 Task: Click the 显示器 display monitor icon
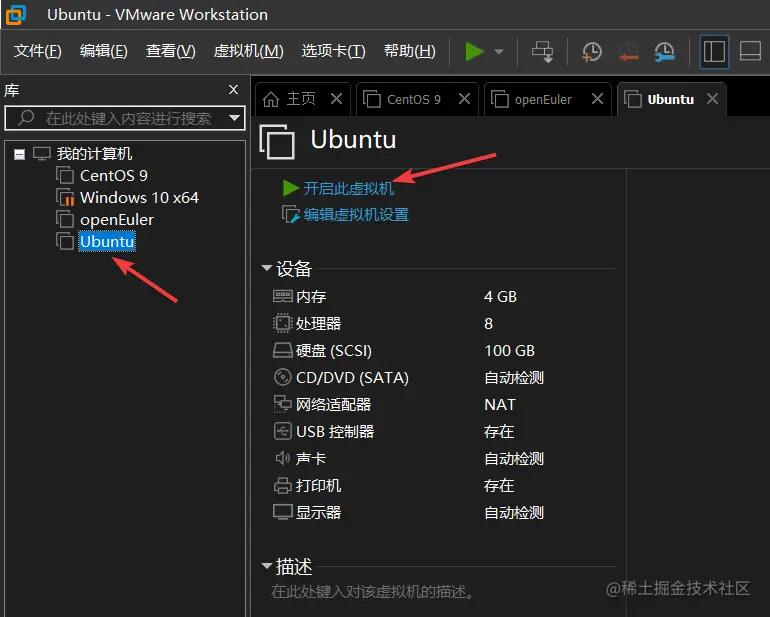282,512
